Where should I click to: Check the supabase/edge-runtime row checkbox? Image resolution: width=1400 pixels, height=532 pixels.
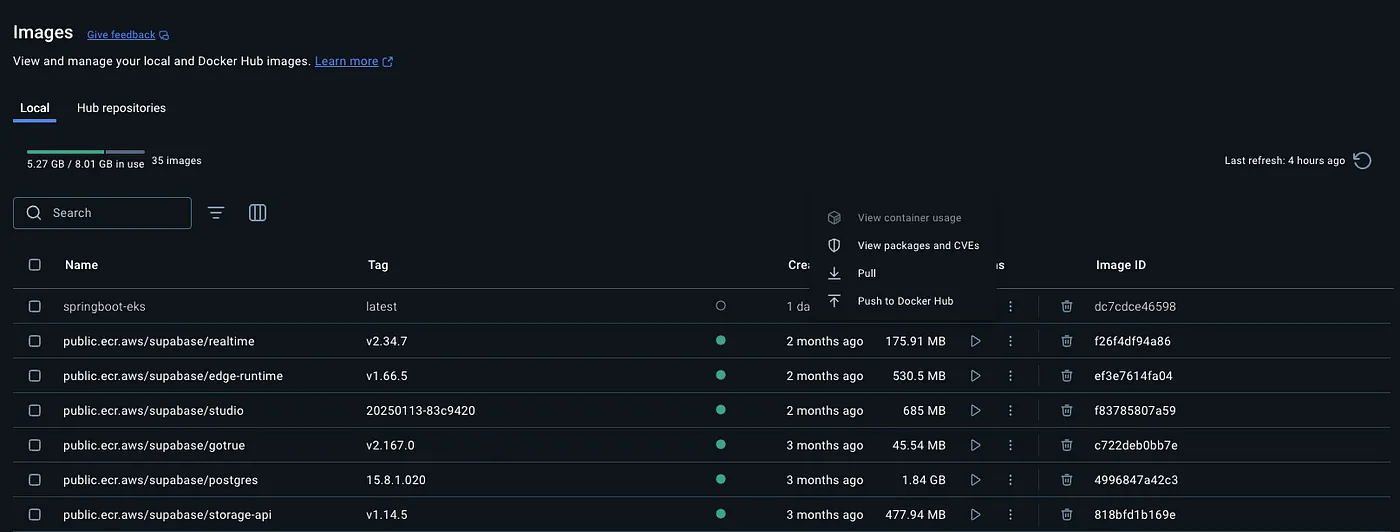click(35, 376)
